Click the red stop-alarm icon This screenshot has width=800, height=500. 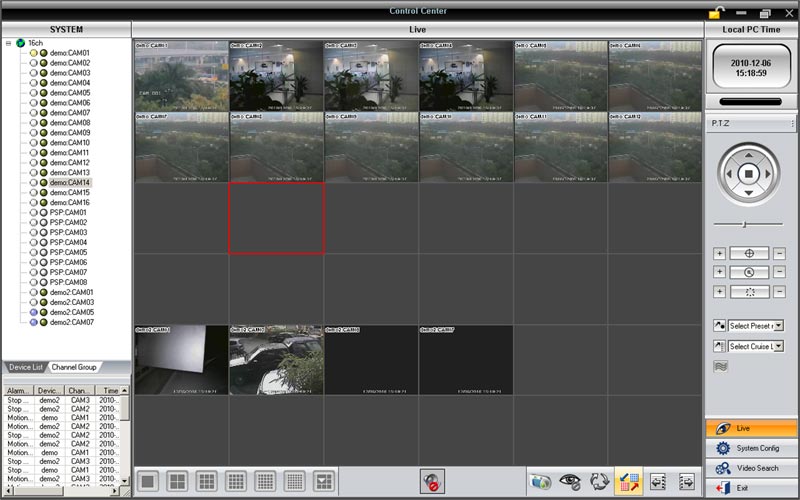click(x=432, y=481)
